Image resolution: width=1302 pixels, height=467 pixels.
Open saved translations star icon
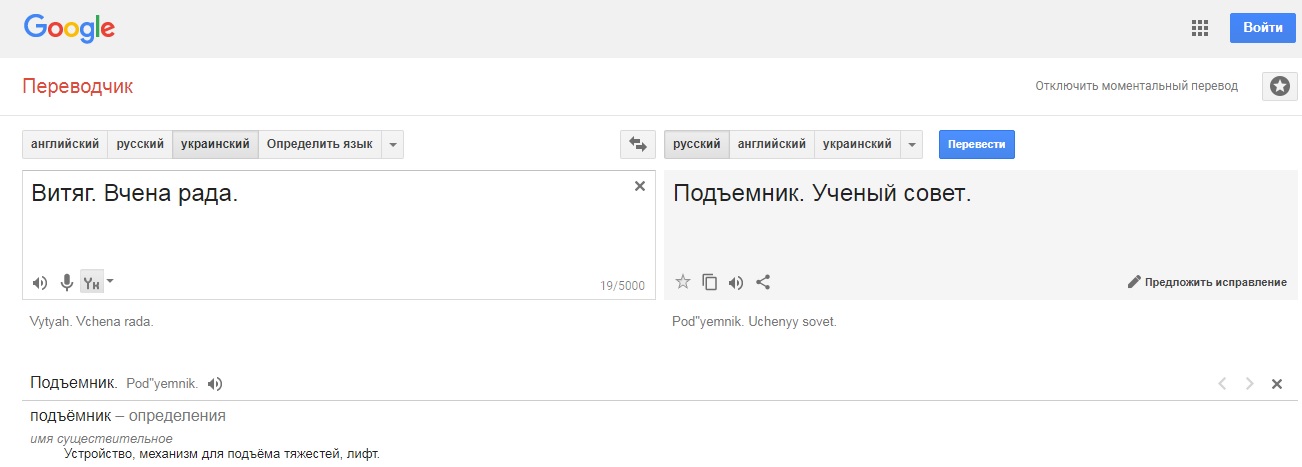[1278, 86]
